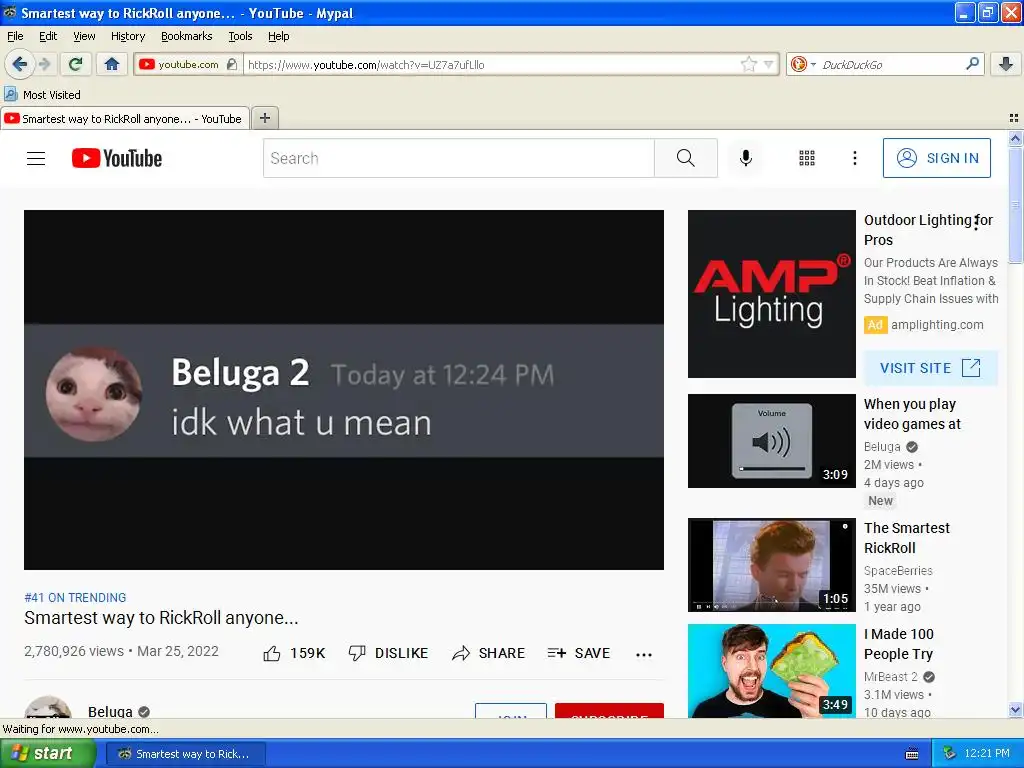Click the VISIT SITE button
This screenshot has height=768, width=1024.
[931, 368]
